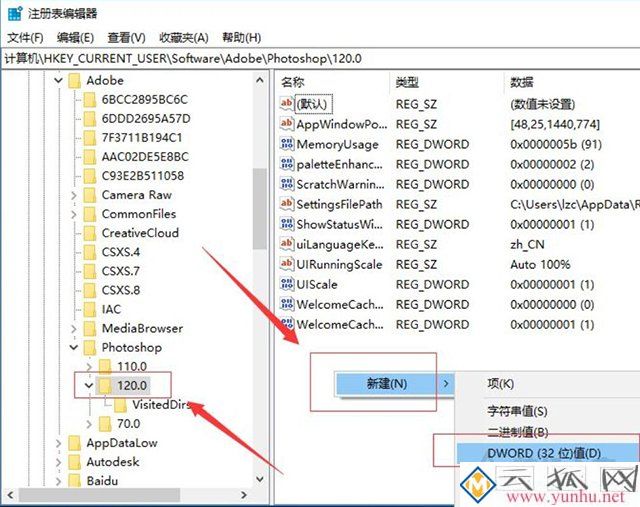Open the 帮助(H) menu

(242, 38)
